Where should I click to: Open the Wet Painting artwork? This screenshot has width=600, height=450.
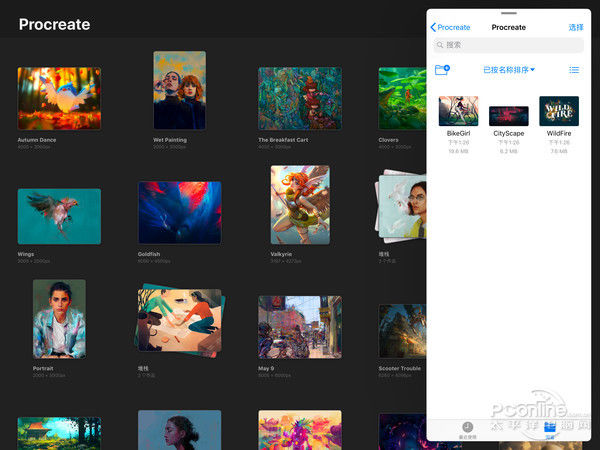pos(179,90)
